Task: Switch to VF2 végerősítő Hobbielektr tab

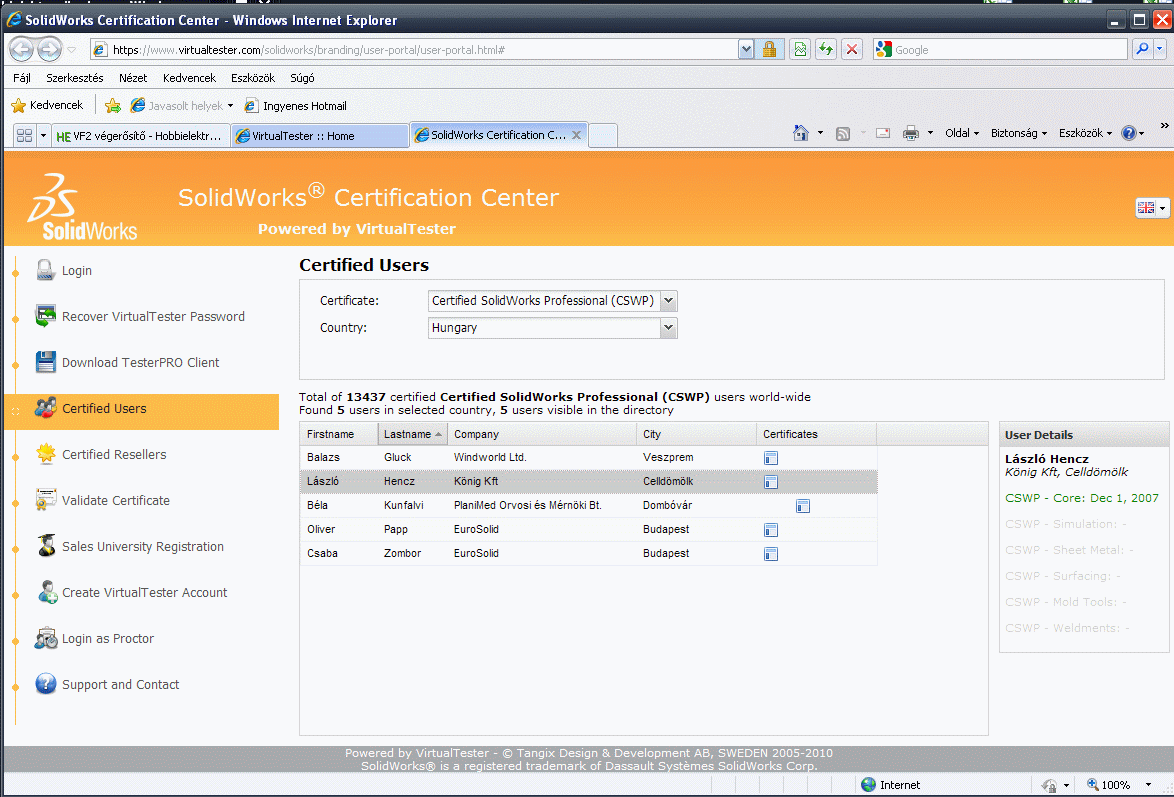Action: coord(140,136)
